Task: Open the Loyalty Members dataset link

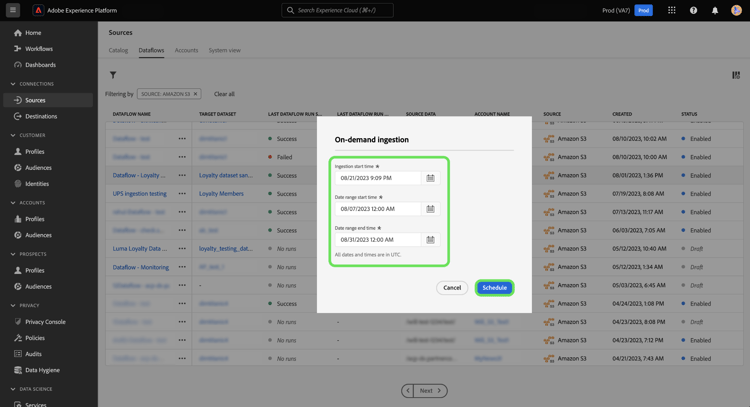Action: [221, 194]
